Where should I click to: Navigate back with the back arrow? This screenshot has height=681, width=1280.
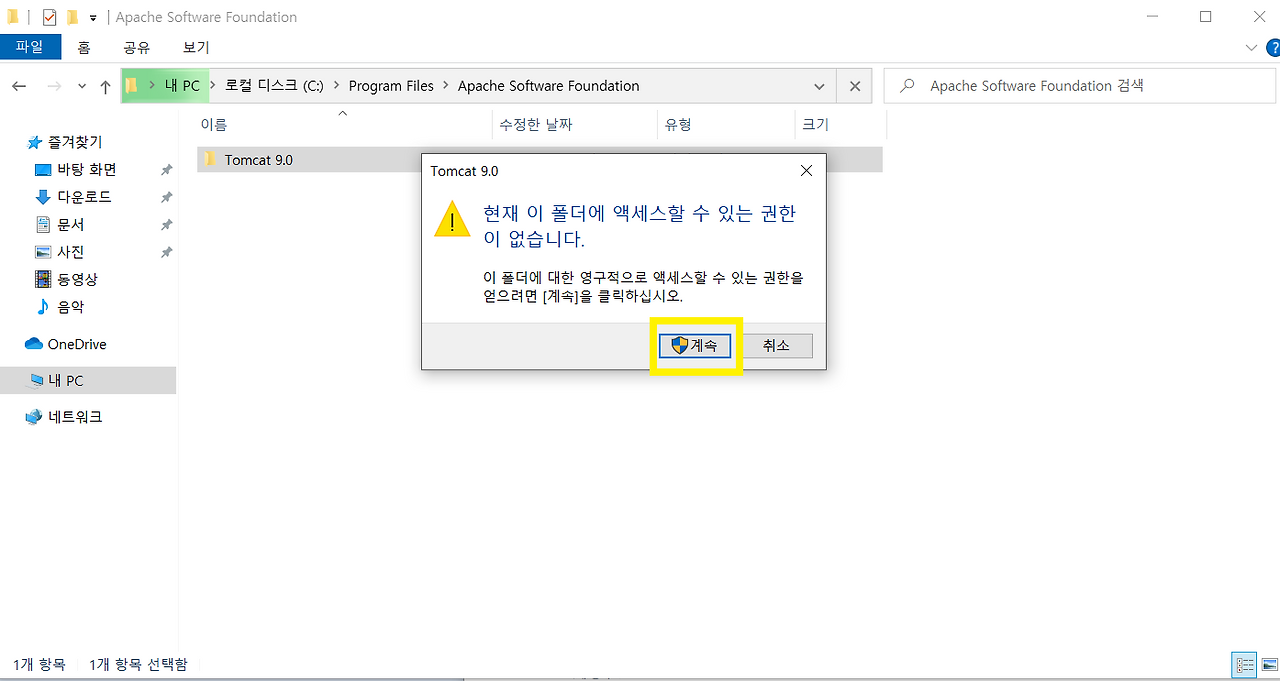18,86
